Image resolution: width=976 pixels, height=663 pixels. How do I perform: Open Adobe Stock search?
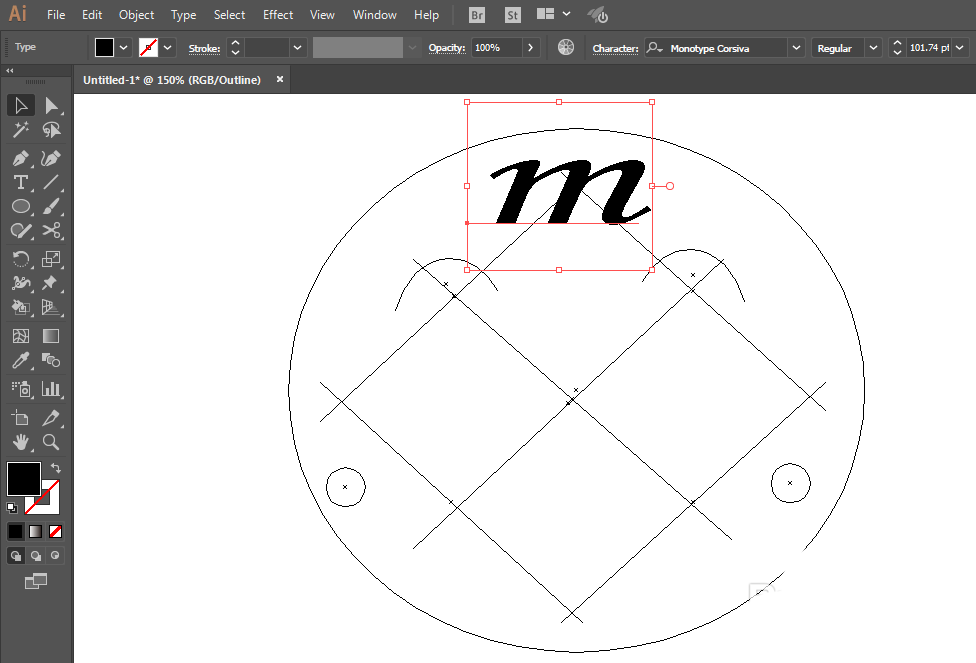tap(512, 15)
